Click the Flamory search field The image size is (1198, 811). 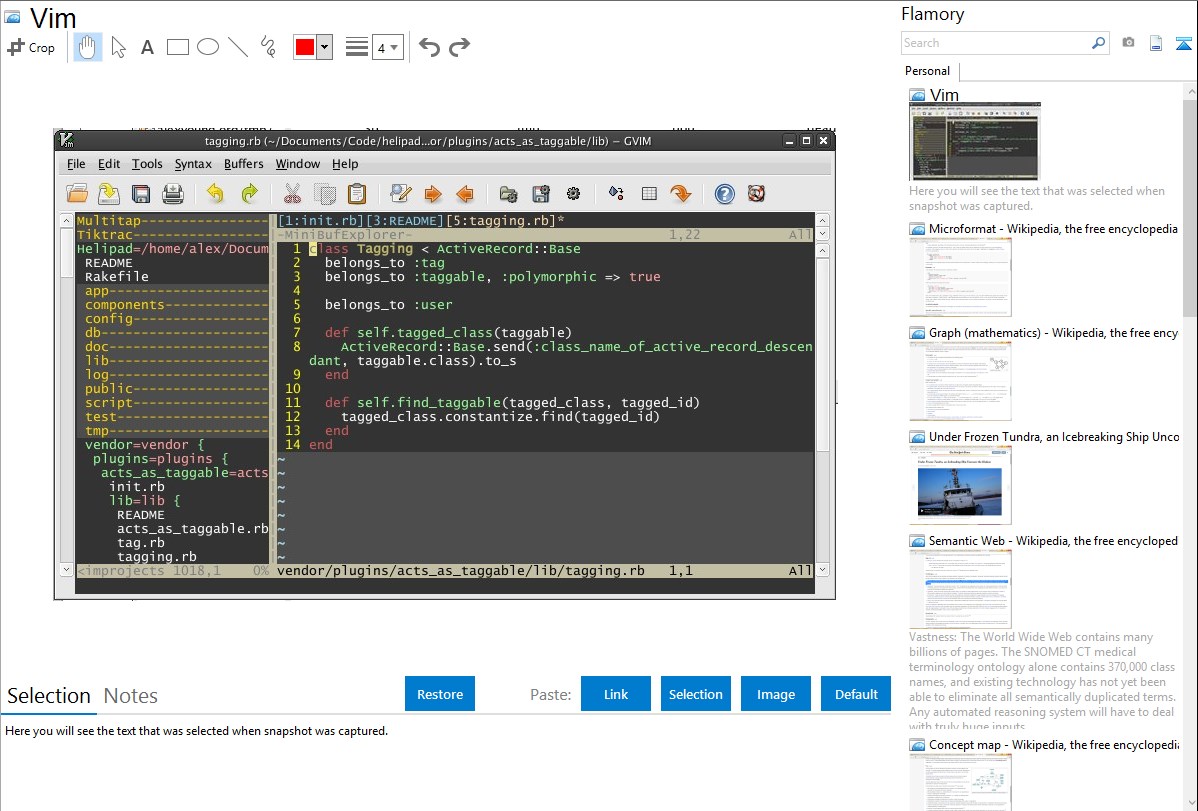(x=995, y=43)
